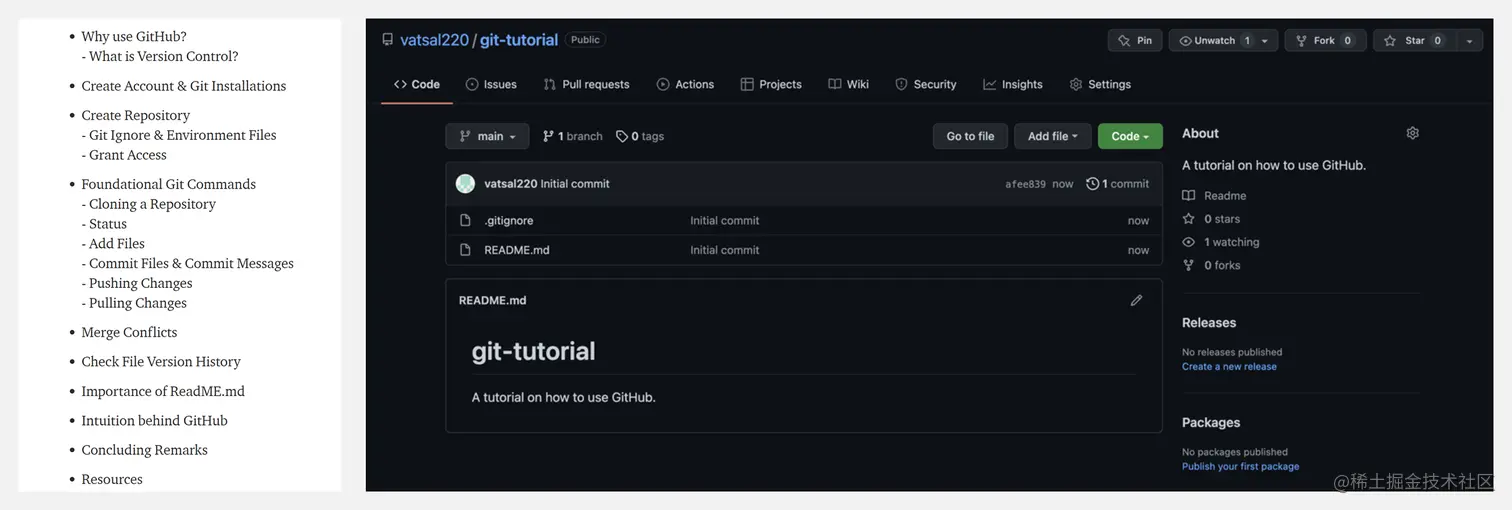Image resolution: width=1512 pixels, height=510 pixels.
Task: Click the Releases heading
Action: click(x=1209, y=323)
